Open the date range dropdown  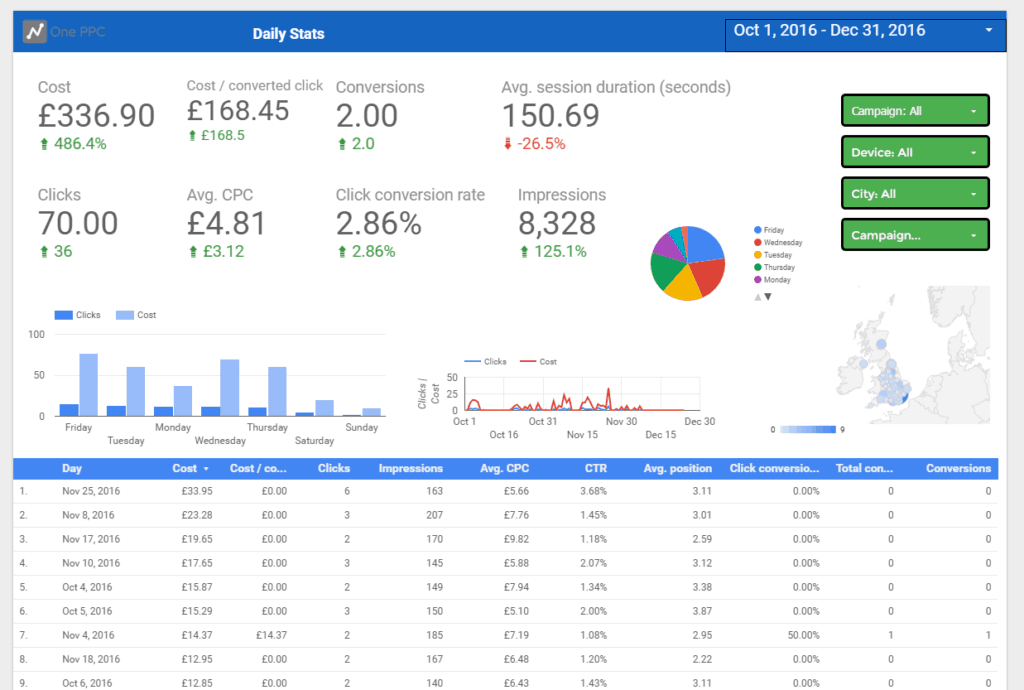point(864,31)
